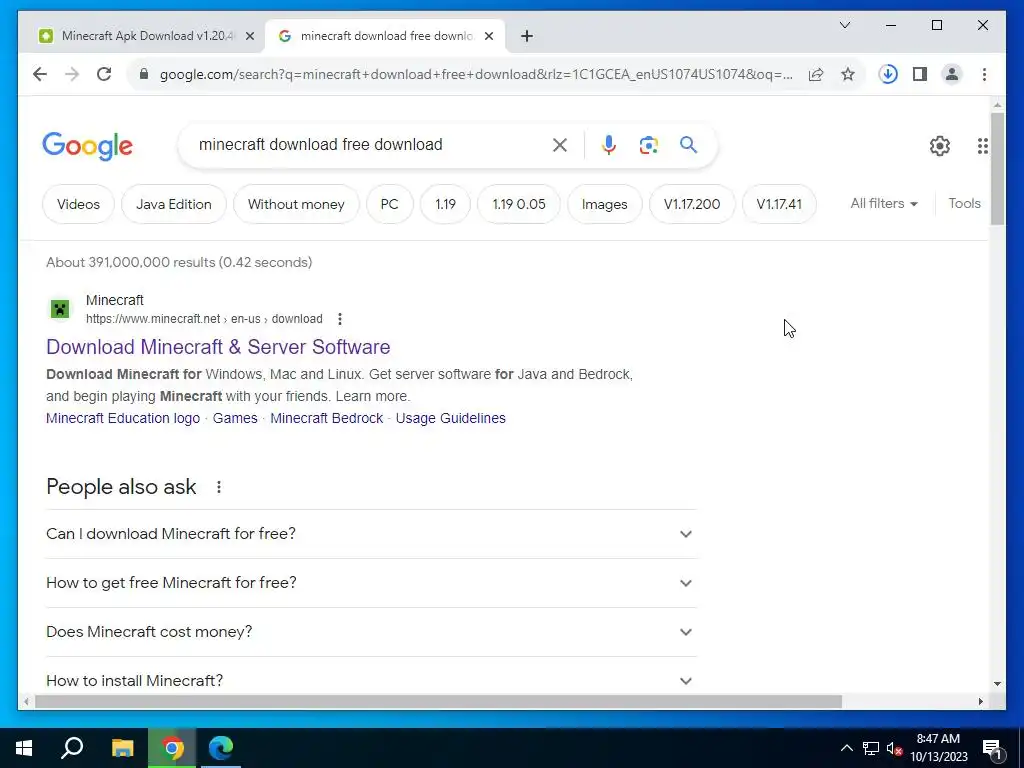Open the Minecraft Bedrock sitelink

[x=327, y=419]
